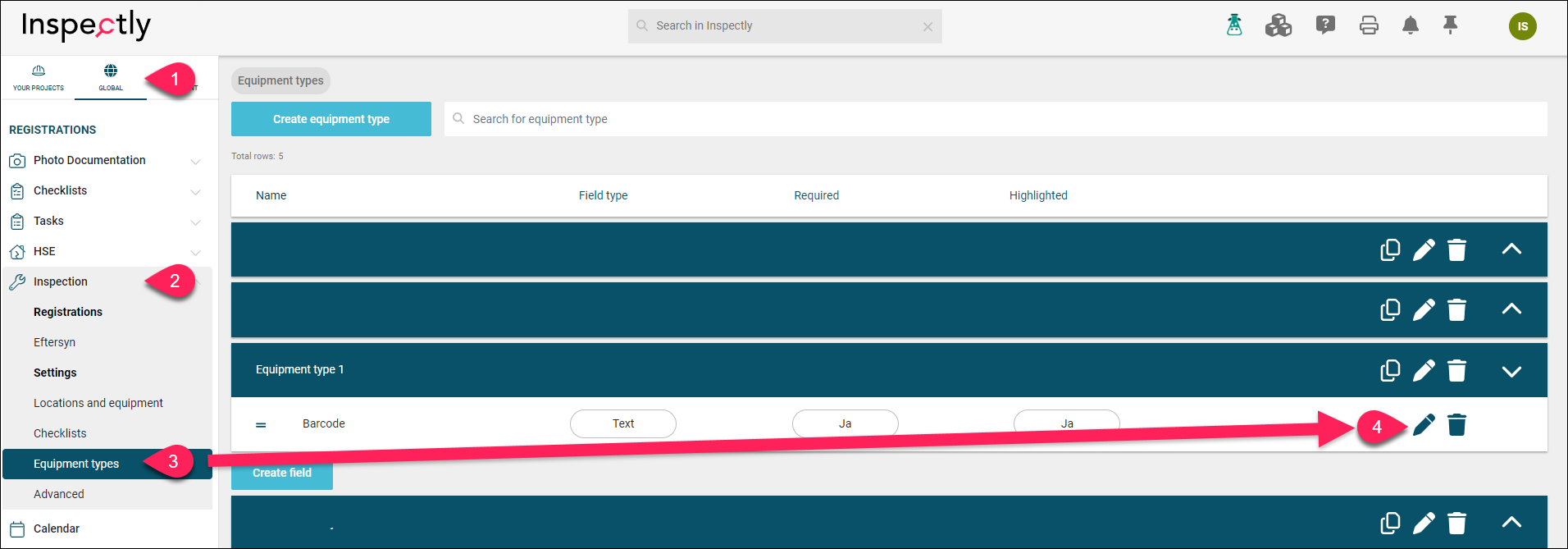Image resolution: width=1568 pixels, height=549 pixels.
Task: Open the help question mark icon
Action: [1325, 25]
